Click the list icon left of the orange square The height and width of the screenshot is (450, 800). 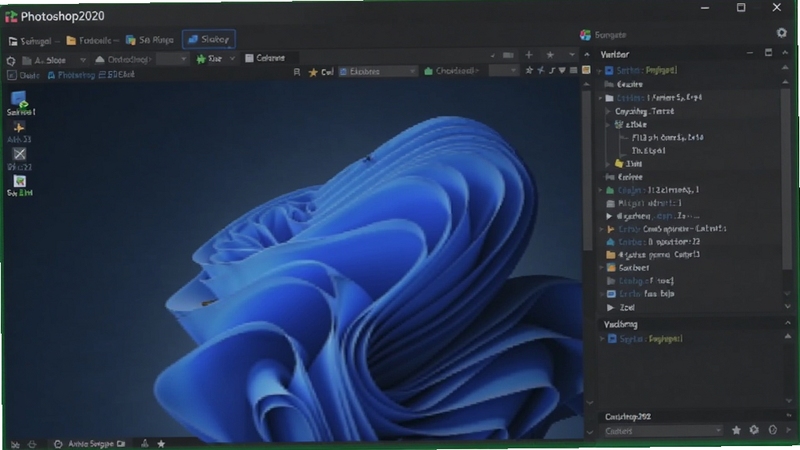coord(574,70)
